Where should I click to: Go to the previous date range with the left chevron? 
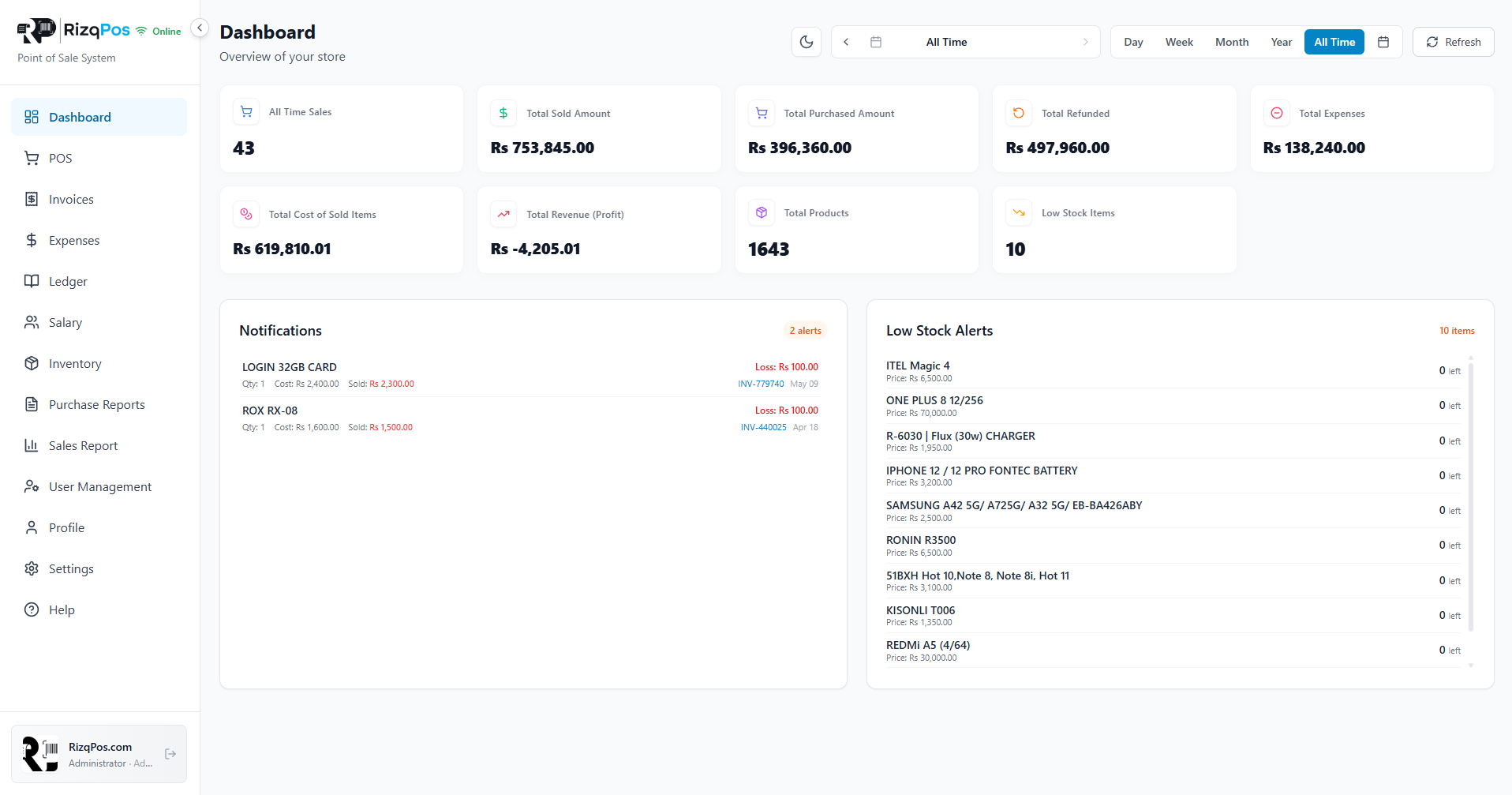click(846, 42)
